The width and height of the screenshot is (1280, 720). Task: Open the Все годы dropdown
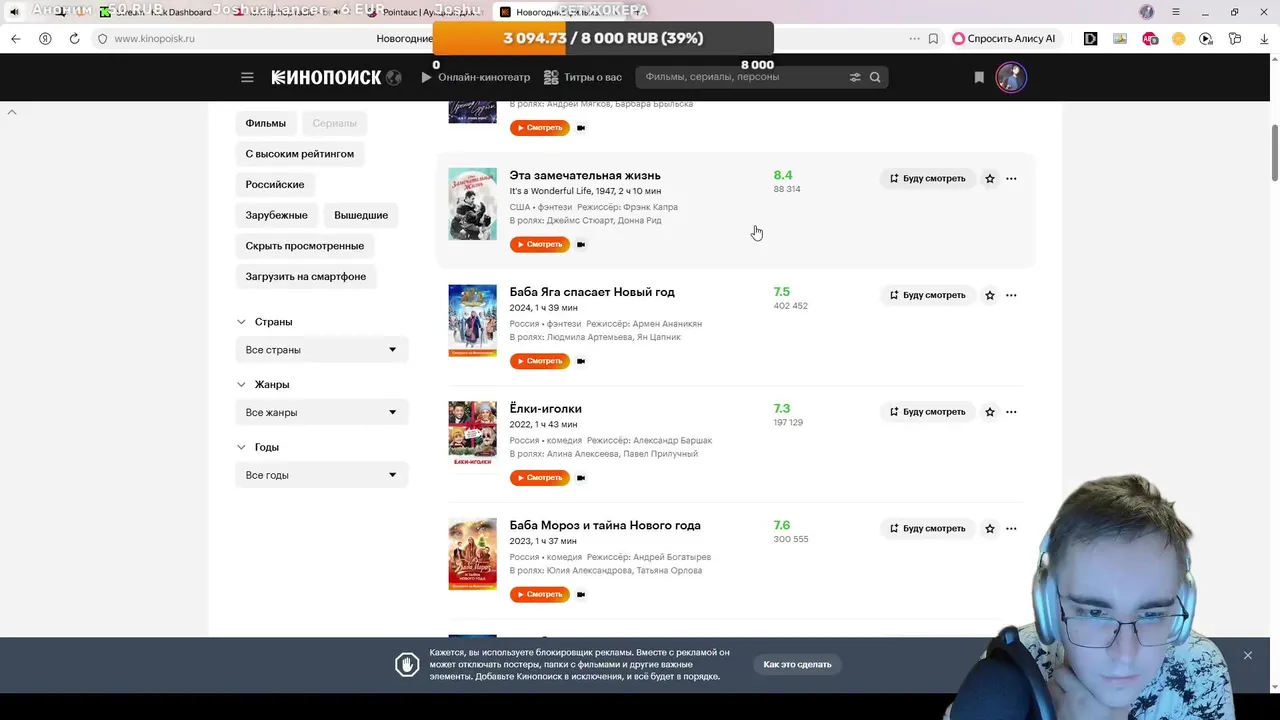[322, 475]
